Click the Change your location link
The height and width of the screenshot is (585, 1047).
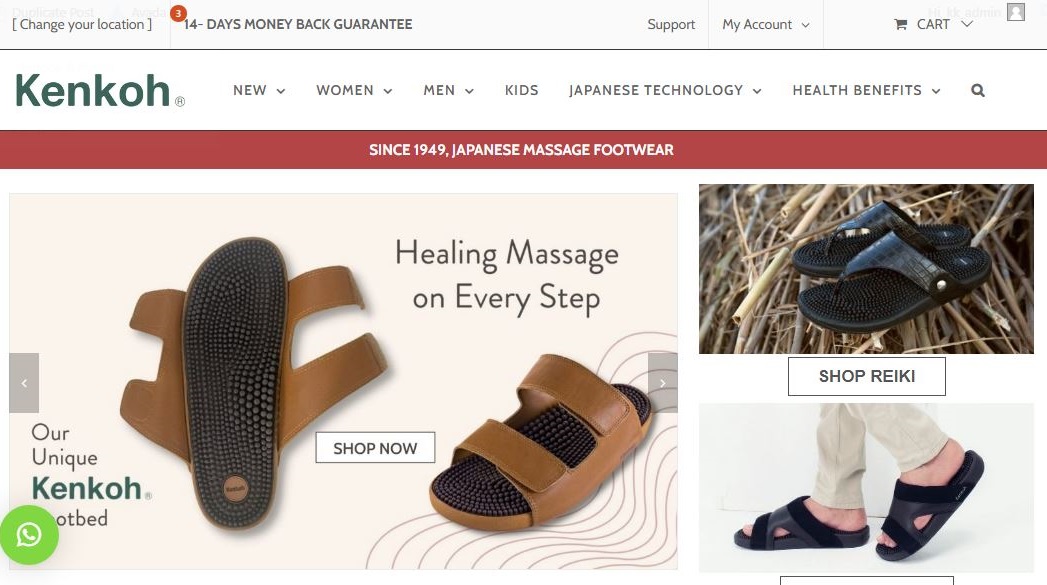click(82, 25)
